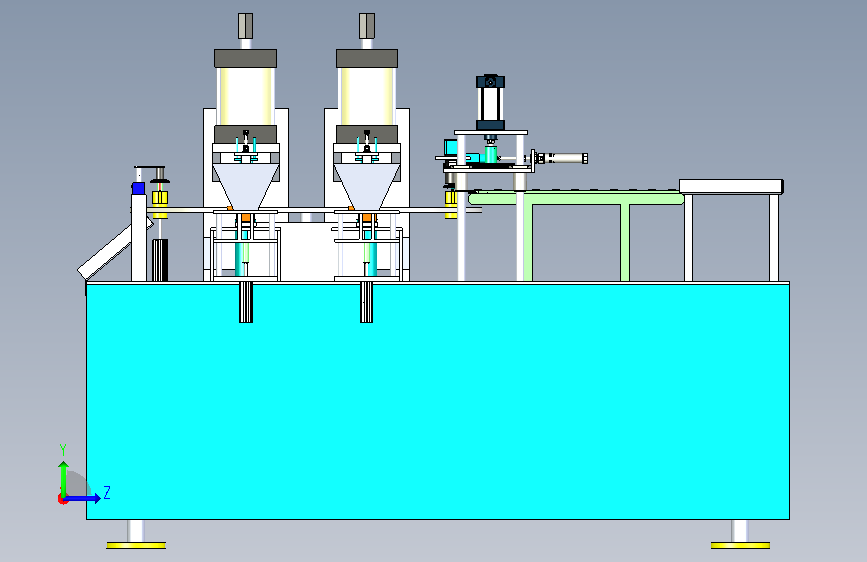This screenshot has height=562, width=867.
Task: Select the left striped shaft hanging below the tabletop
Action: click(246, 302)
